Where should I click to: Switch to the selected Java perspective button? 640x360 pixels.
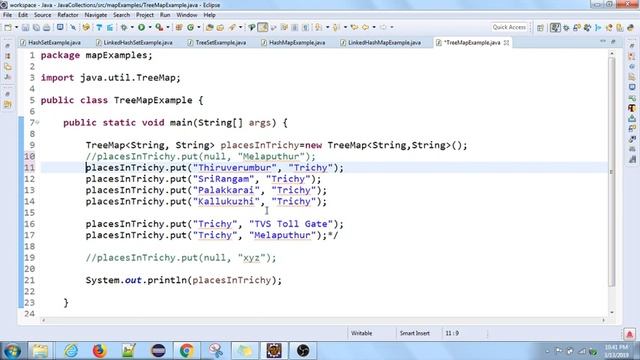coord(555,27)
